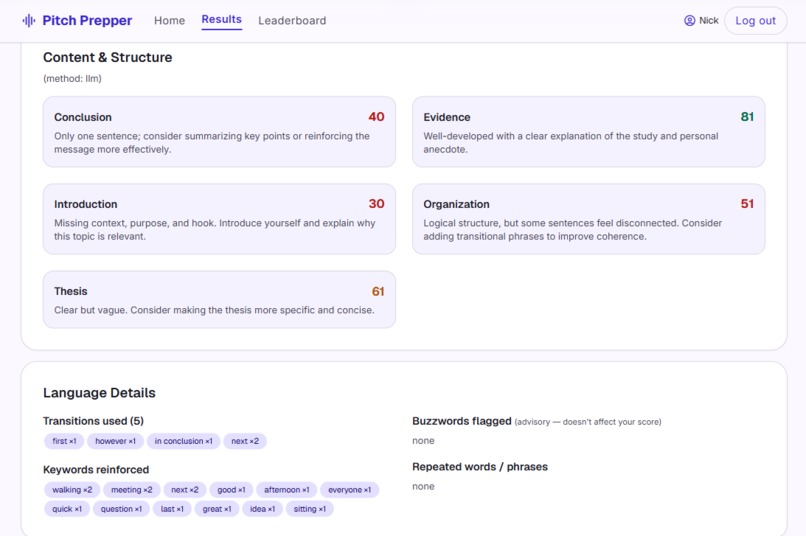Click the Conclusion feedback about one sentence
Image resolution: width=806 pixels, height=536 pixels.
212,142
